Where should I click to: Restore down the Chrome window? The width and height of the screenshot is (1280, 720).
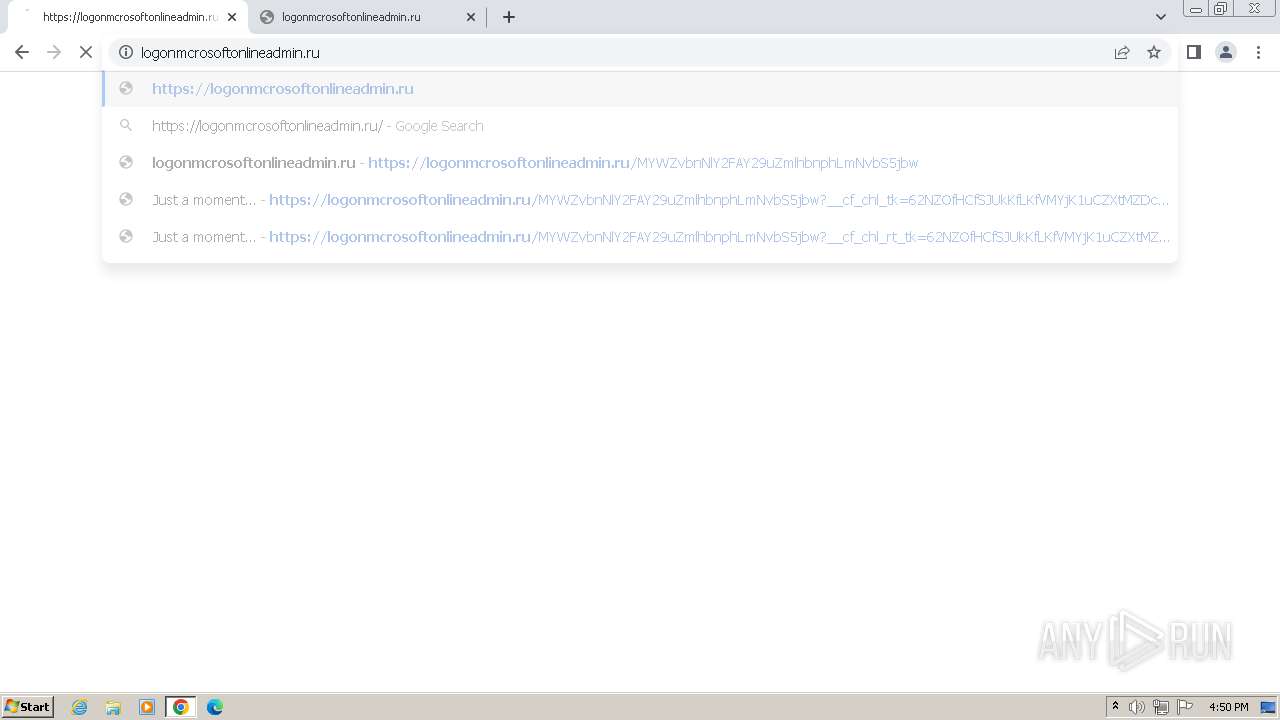coord(1221,9)
